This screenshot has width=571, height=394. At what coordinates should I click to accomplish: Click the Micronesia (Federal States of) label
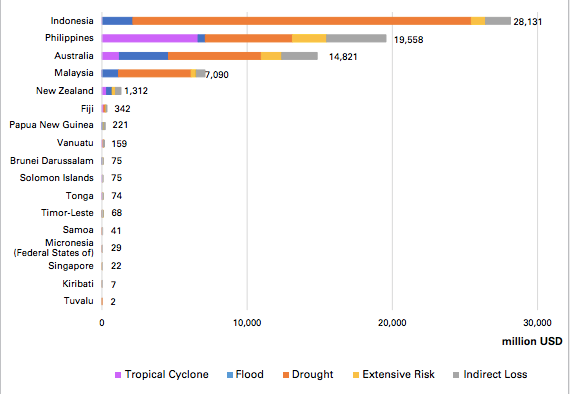[54, 248]
